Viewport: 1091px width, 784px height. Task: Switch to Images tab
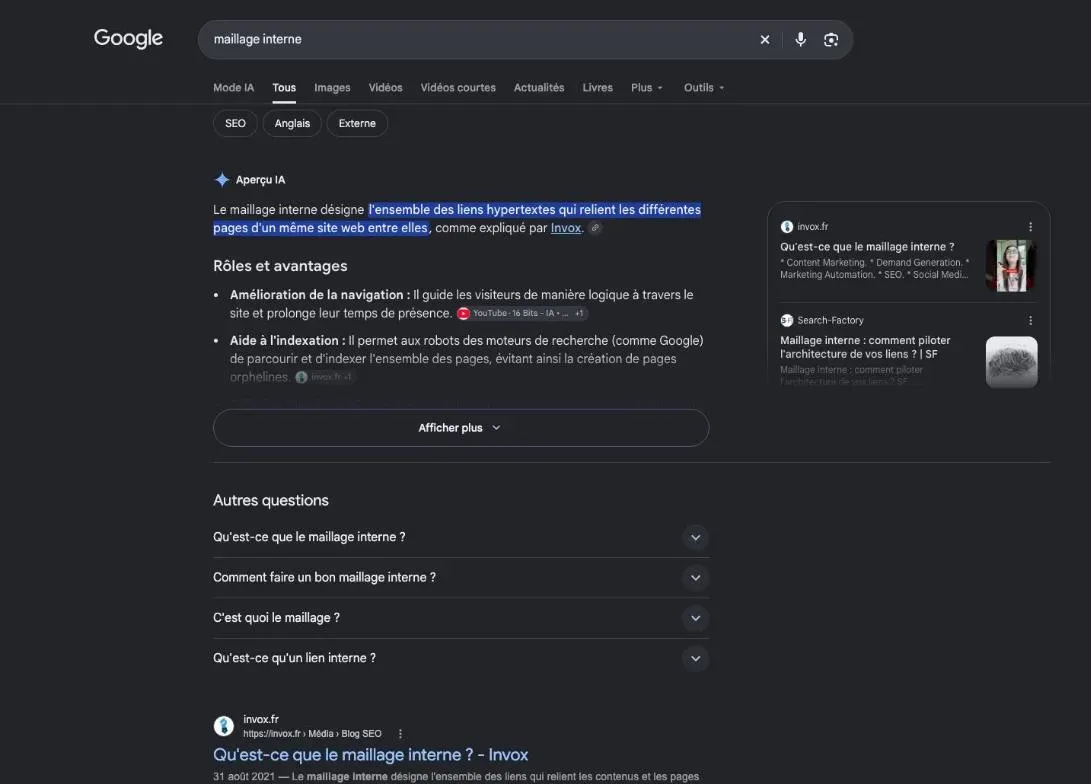pyautogui.click(x=332, y=88)
